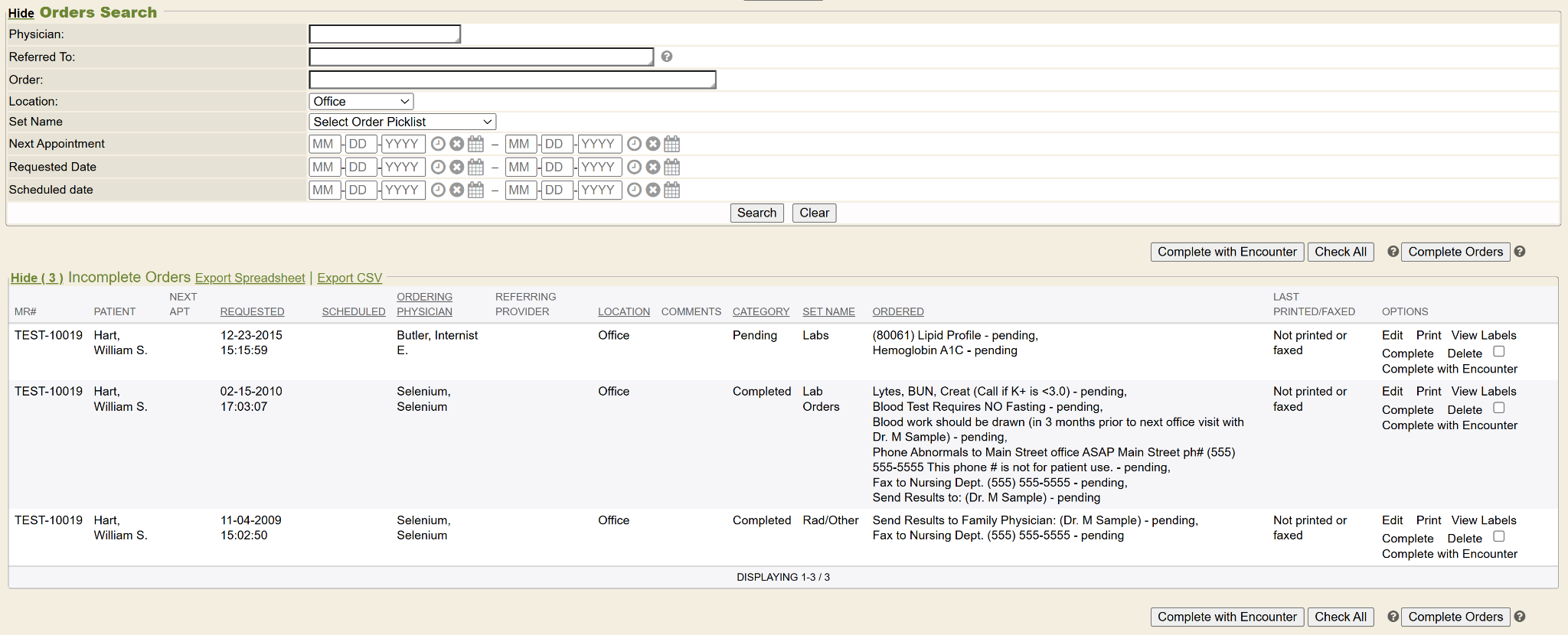Clear Next Appointment end date with X icon

(653, 144)
